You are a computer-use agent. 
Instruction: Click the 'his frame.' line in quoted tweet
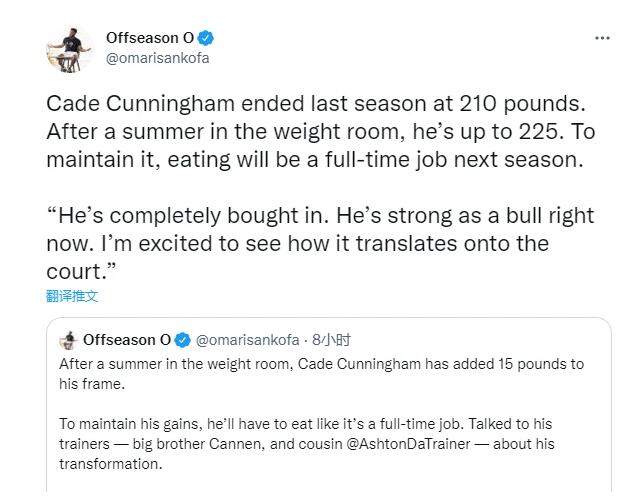point(91,383)
